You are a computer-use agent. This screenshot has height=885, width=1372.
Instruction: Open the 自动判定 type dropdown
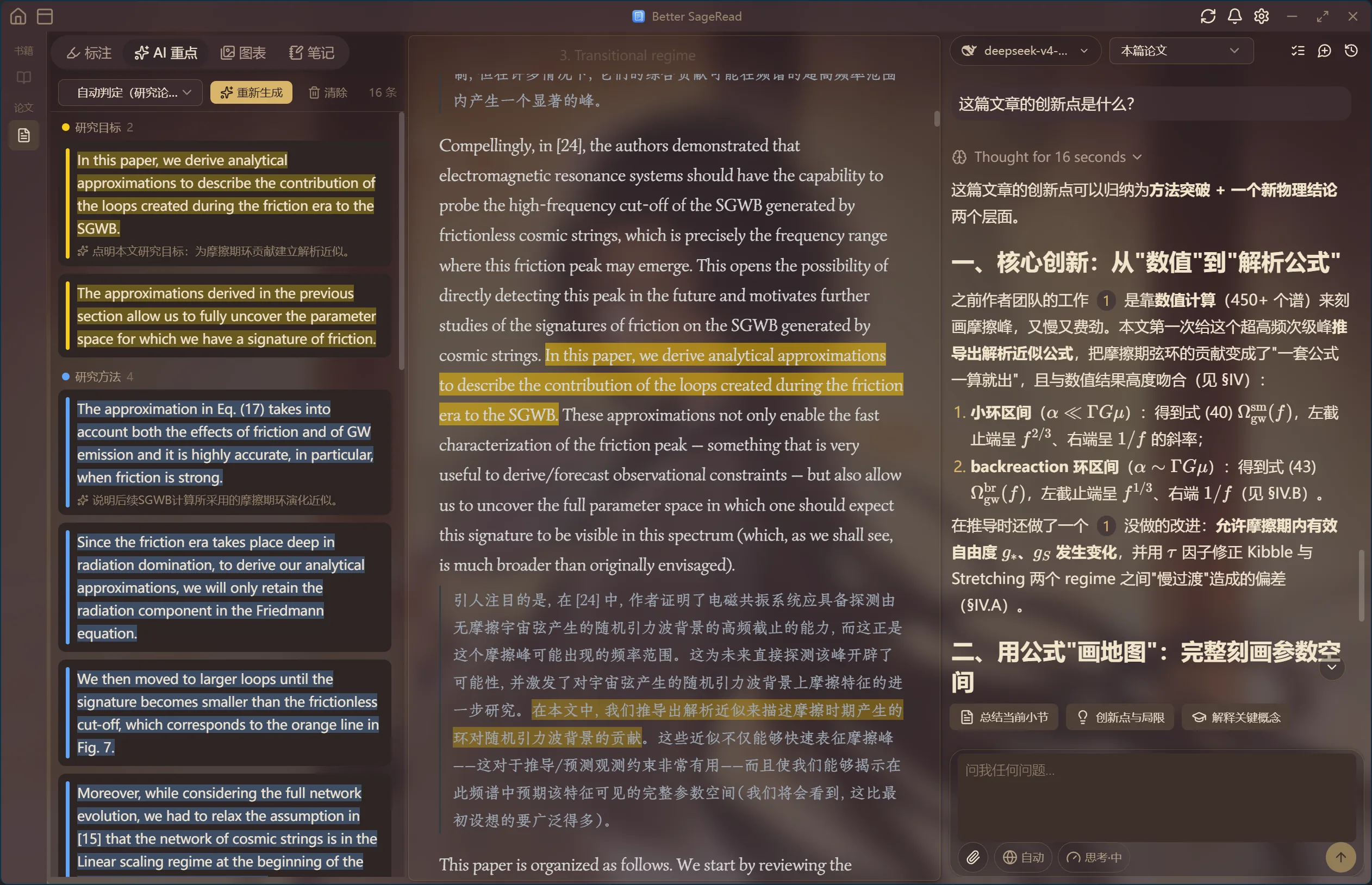pyautogui.click(x=130, y=92)
